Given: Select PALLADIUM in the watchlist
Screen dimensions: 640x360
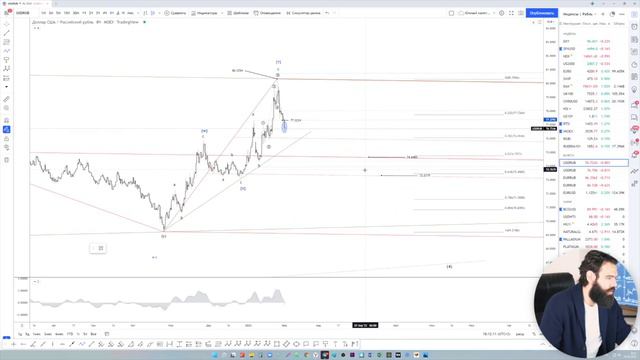Looking at the screenshot, I should point(594,239).
